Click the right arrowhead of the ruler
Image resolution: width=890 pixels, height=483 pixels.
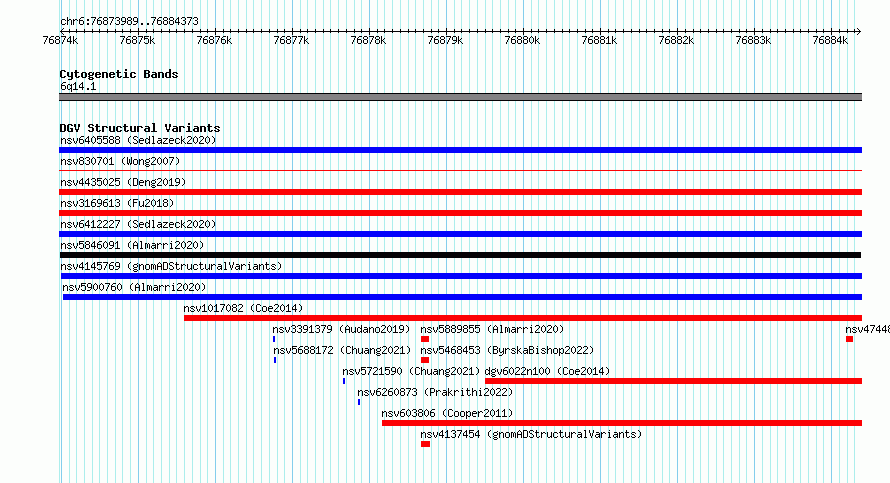(859, 31)
